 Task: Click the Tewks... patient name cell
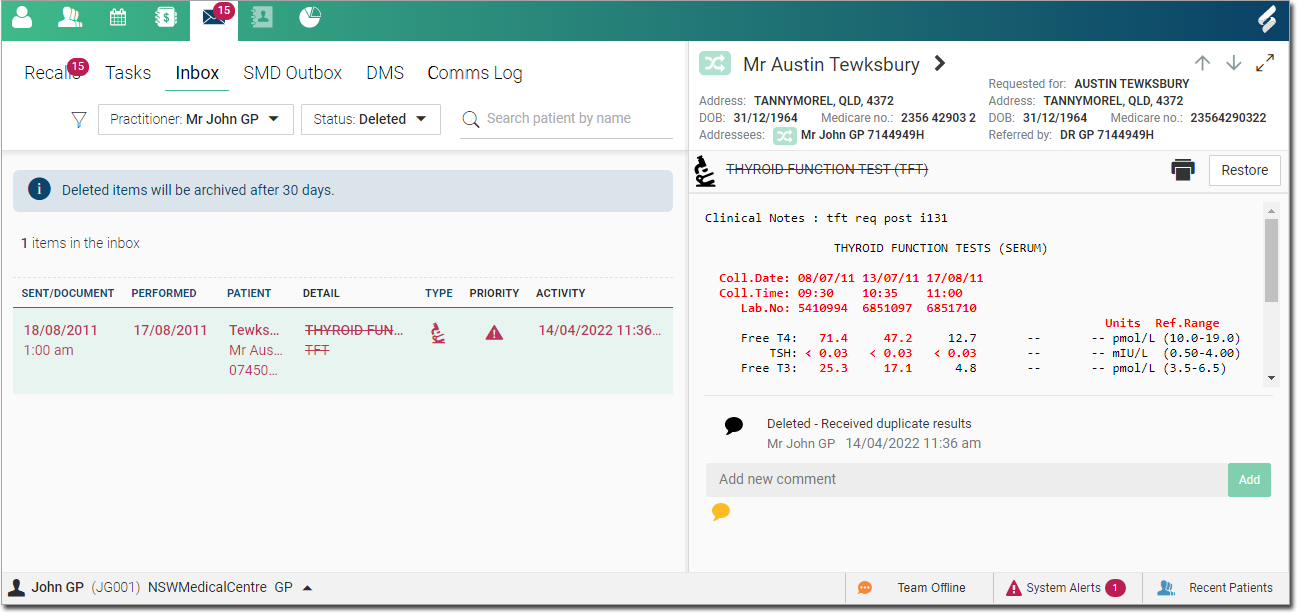254,331
